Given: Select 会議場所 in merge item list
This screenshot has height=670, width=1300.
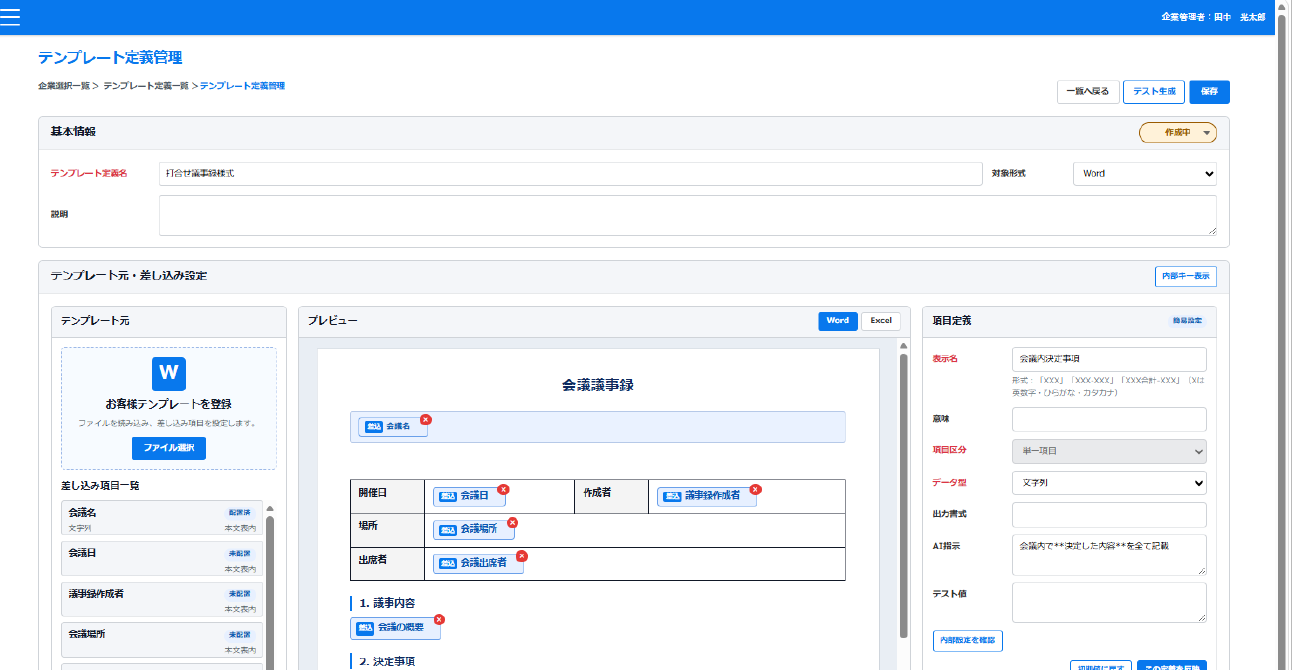Looking at the screenshot, I should [x=161, y=641].
